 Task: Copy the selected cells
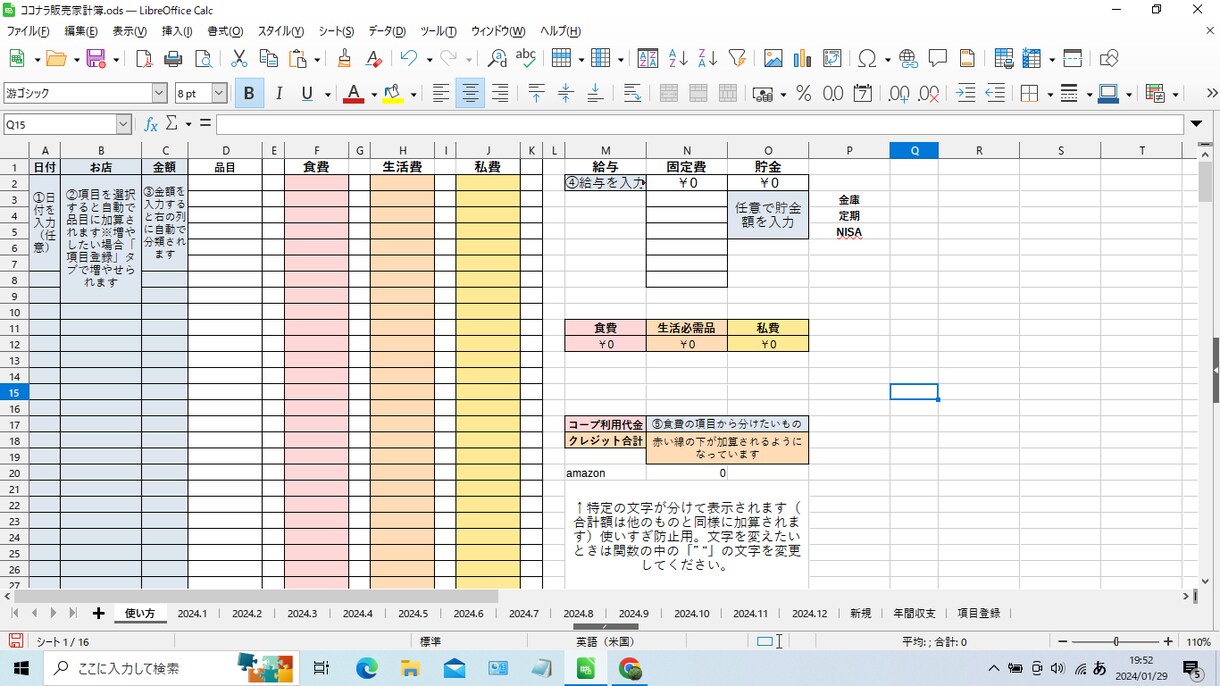(x=268, y=59)
